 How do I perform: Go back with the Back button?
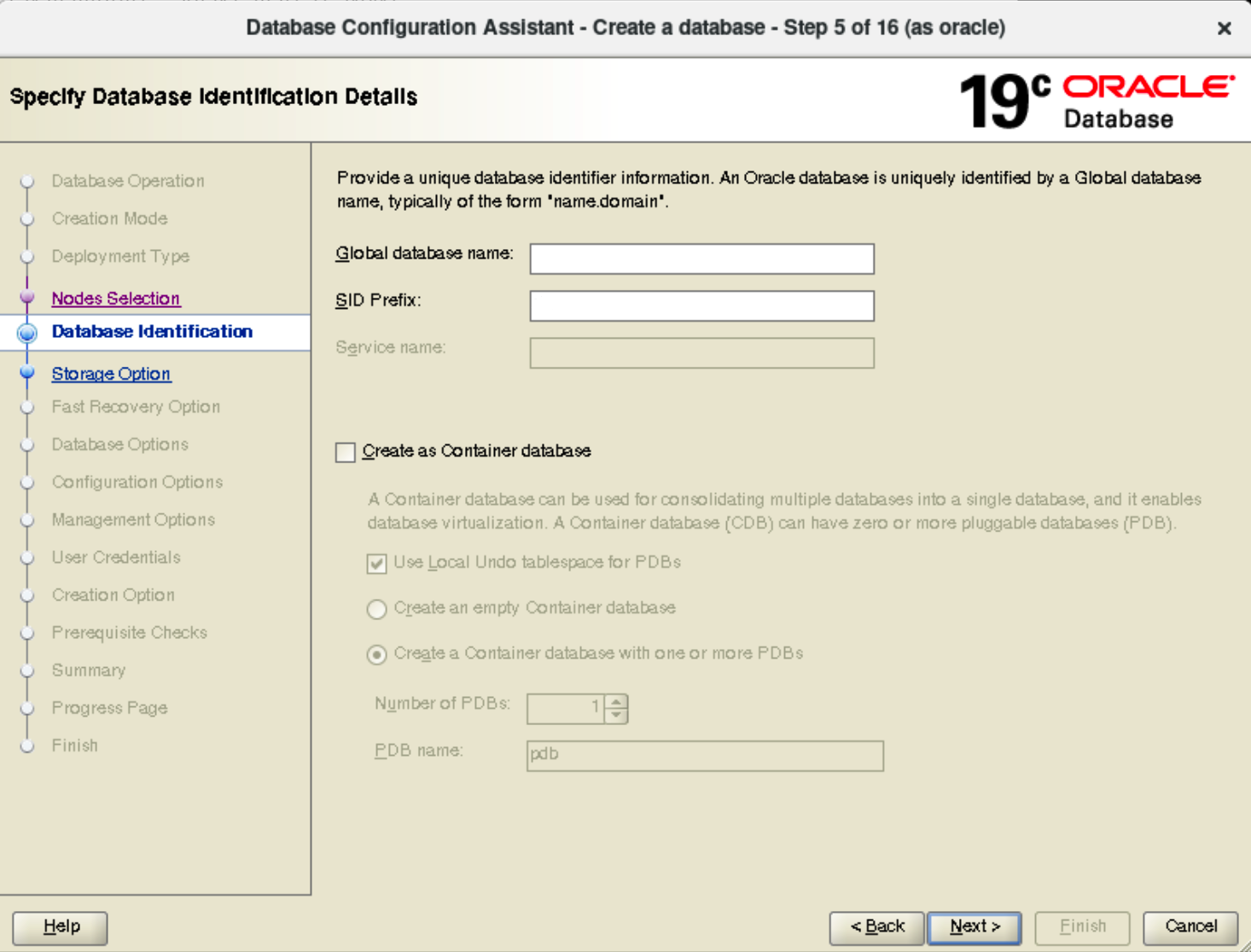pos(876,927)
